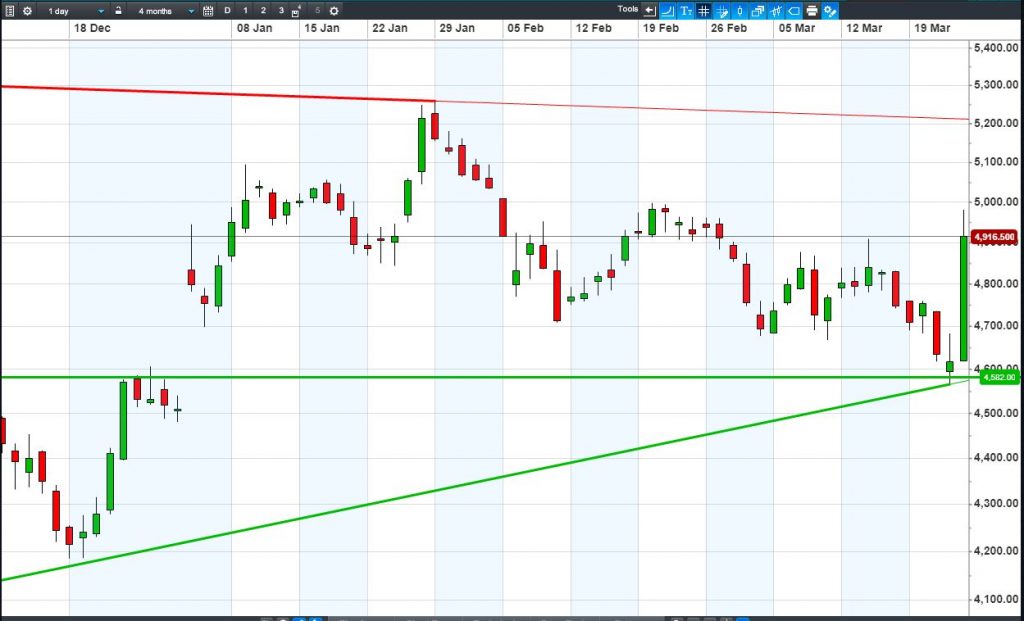Click the 12 Mar date label
The height and width of the screenshot is (621, 1024).
(x=863, y=29)
